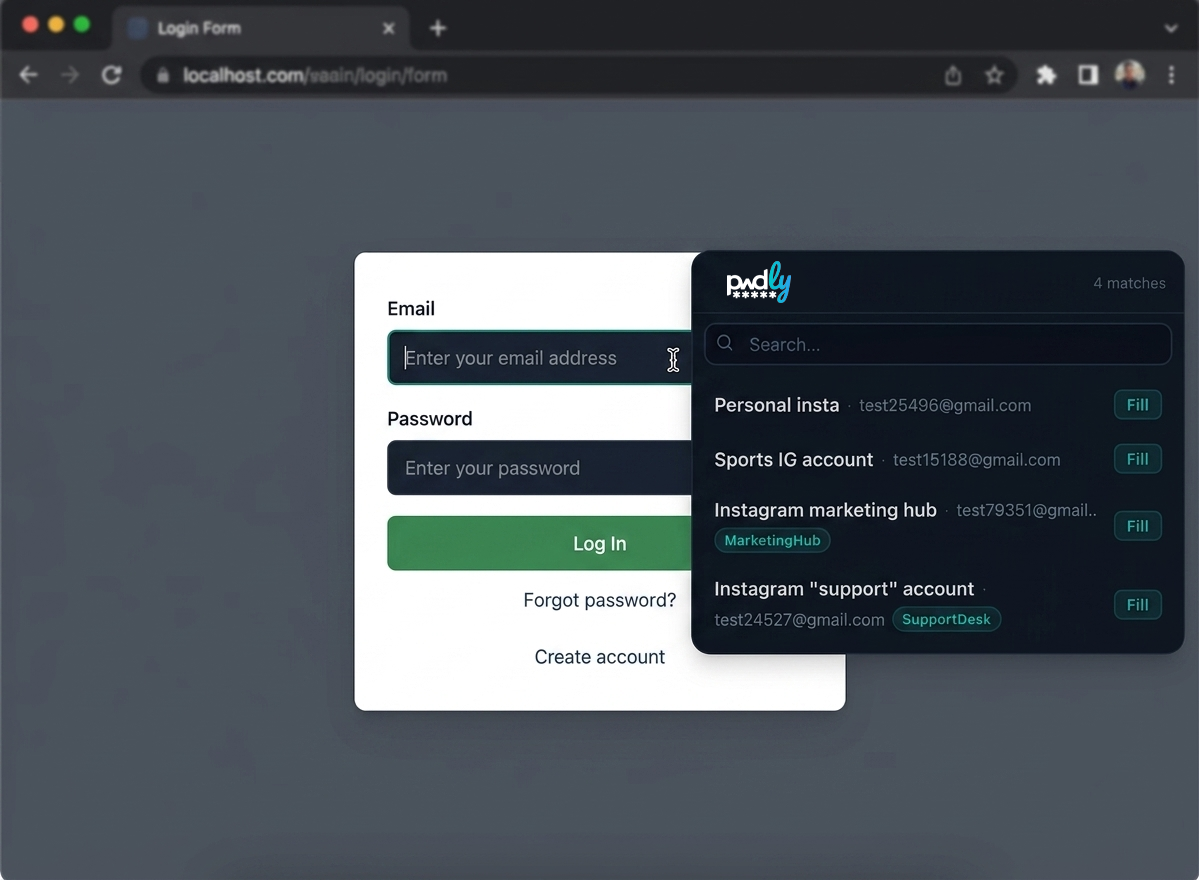Click the Email field label
The width and height of the screenshot is (1199, 880).
pyautogui.click(x=411, y=308)
